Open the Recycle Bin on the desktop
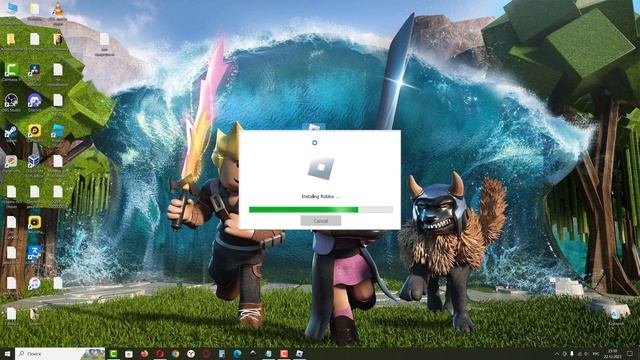The image size is (640, 360). tap(615, 313)
